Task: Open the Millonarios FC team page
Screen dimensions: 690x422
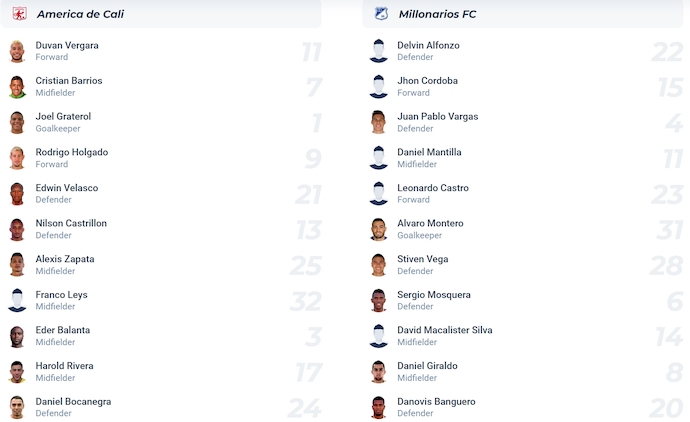Action: (437, 14)
